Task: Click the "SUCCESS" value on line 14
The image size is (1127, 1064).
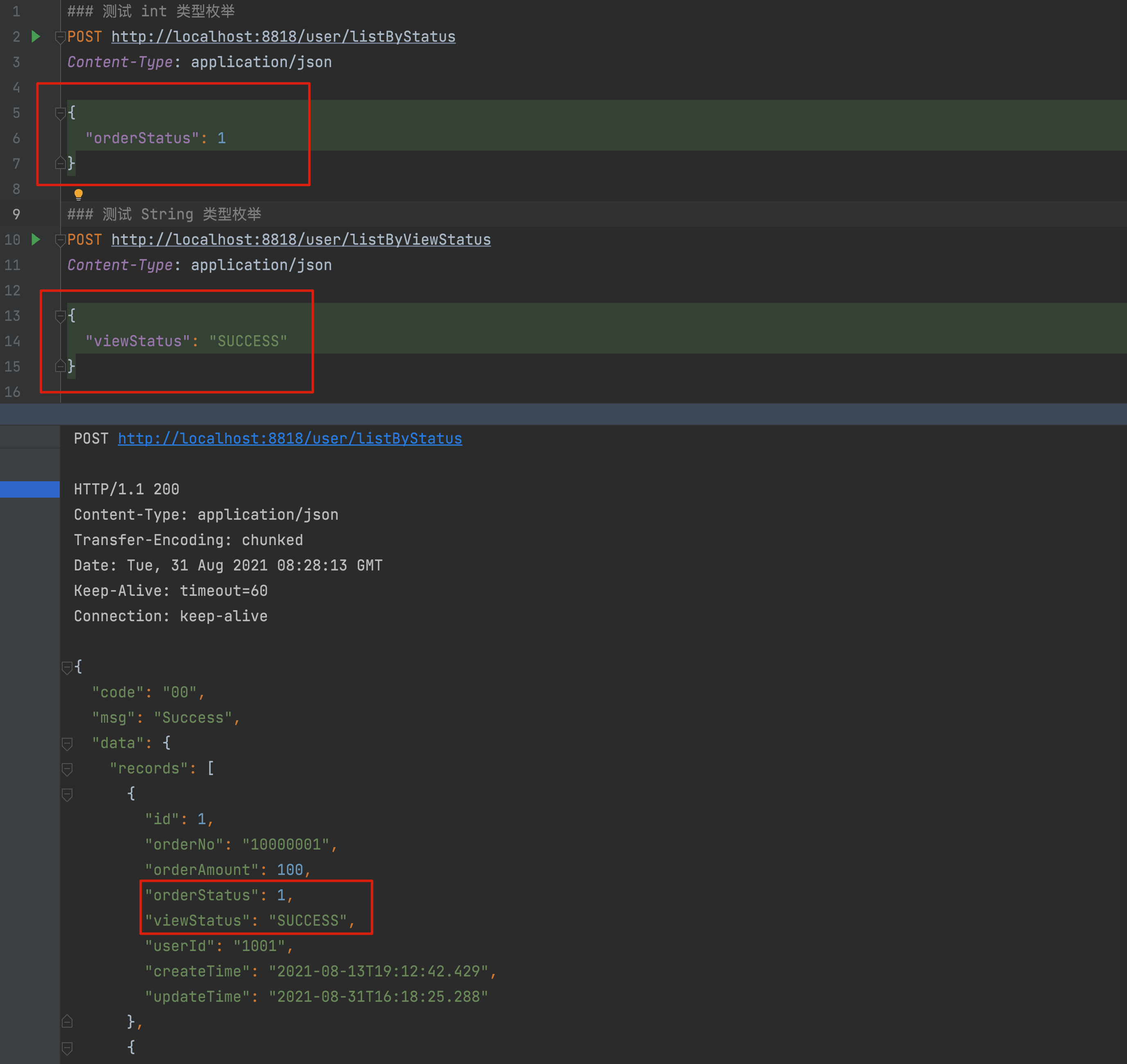Action: [x=248, y=341]
